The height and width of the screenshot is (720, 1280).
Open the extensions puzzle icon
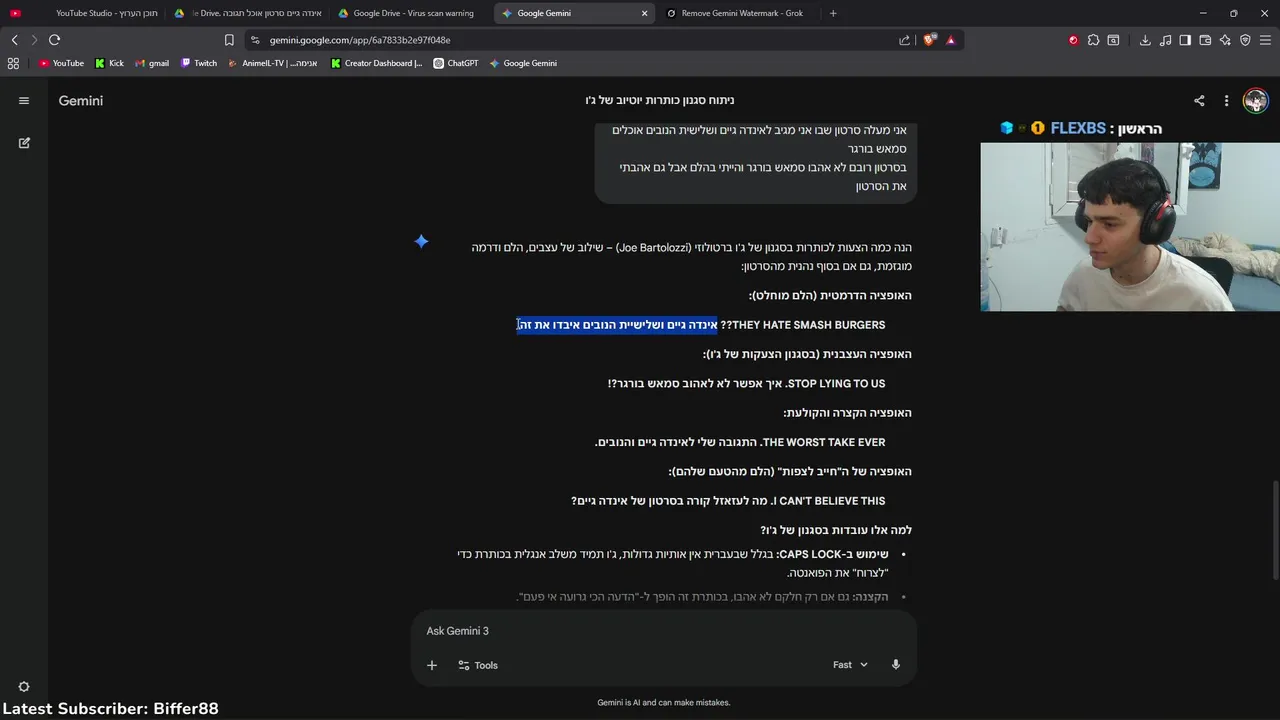[x=1093, y=40]
